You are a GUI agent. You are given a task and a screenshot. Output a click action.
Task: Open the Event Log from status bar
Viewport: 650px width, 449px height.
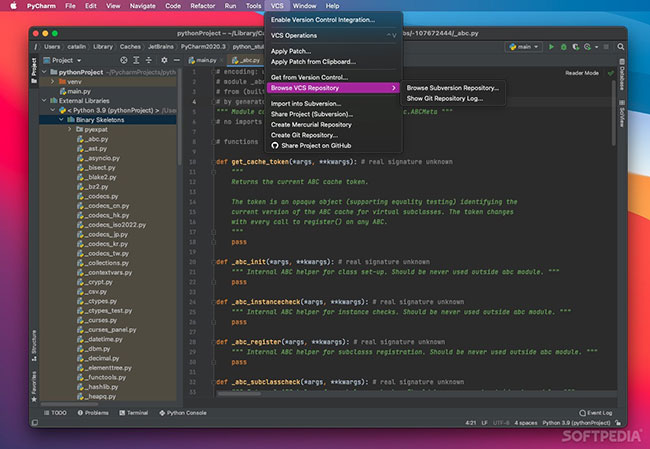click(x=595, y=413)
